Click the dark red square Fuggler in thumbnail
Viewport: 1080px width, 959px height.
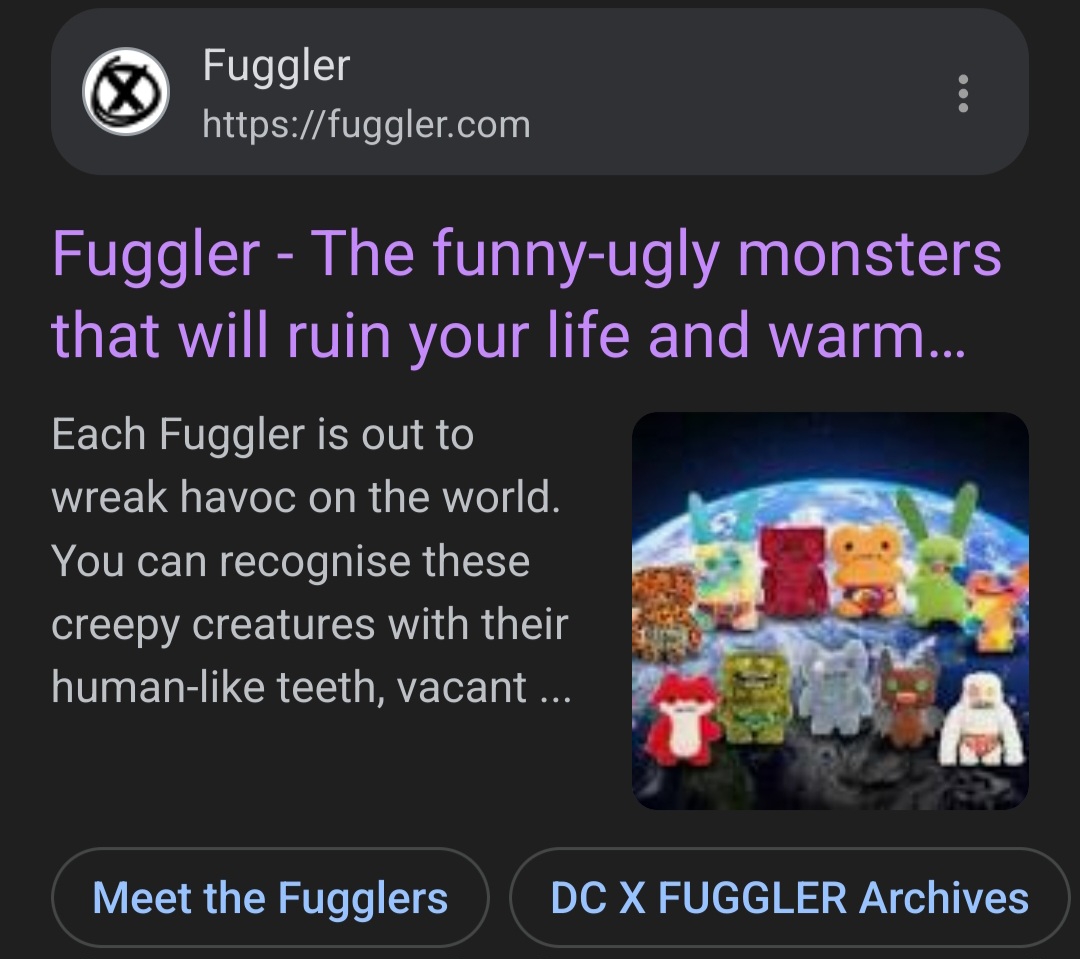pos(792,571)
